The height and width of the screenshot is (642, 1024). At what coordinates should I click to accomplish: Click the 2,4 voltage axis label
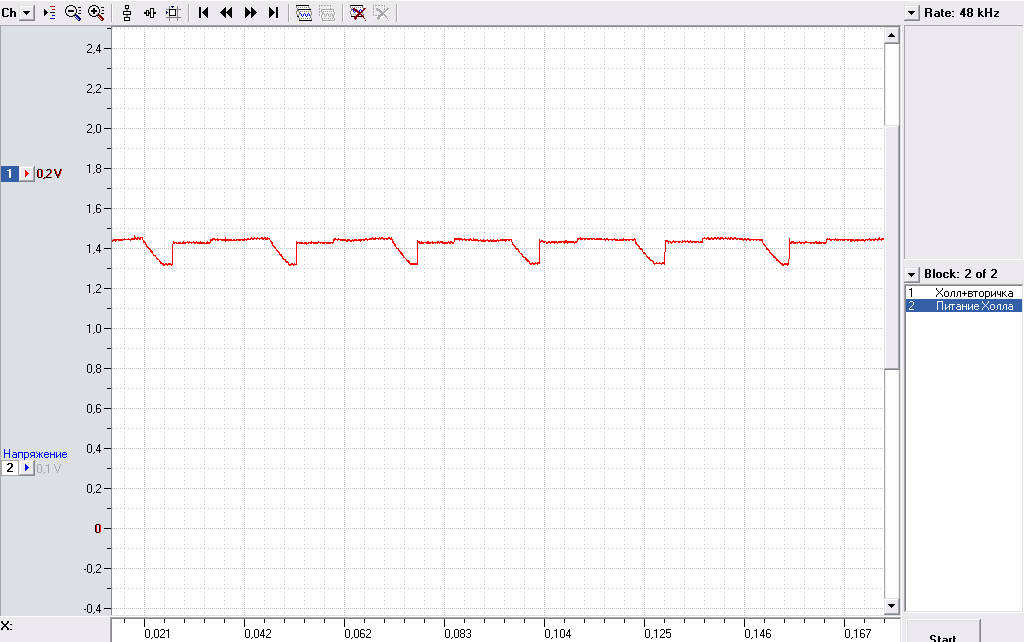pos(94,48)
